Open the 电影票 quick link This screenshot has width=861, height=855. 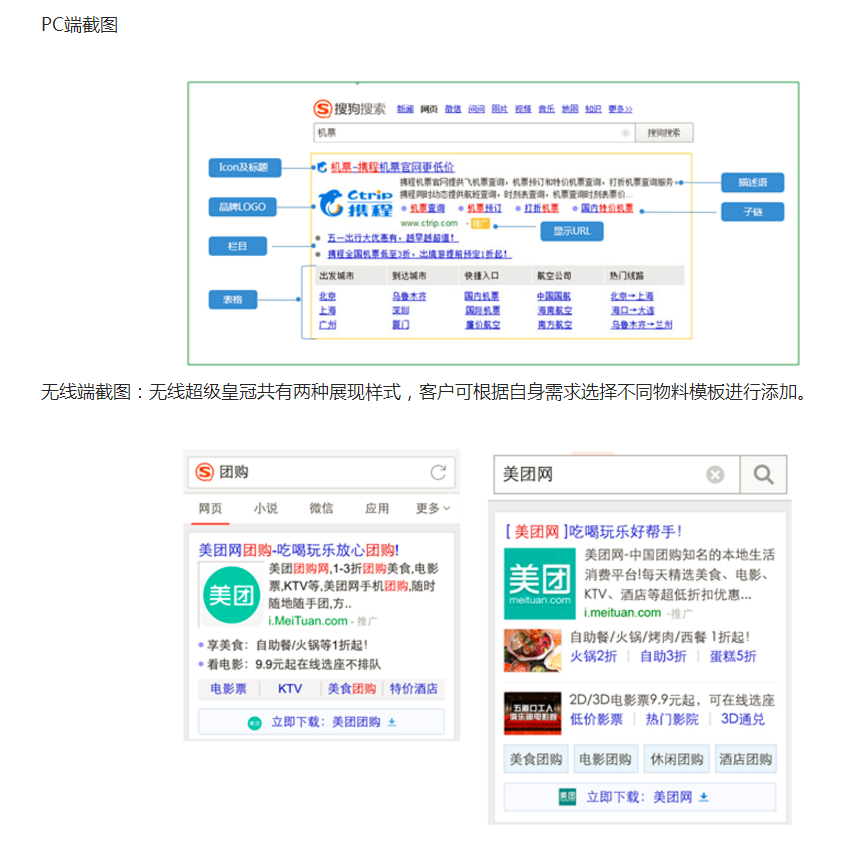[228, 689]
